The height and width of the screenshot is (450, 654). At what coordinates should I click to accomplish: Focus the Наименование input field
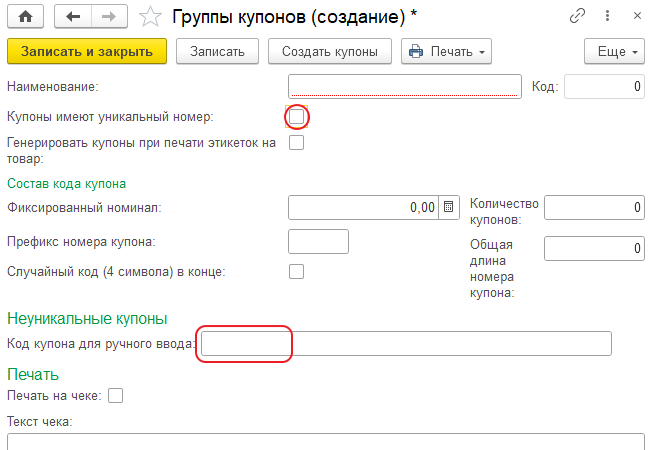pos(405,87)
